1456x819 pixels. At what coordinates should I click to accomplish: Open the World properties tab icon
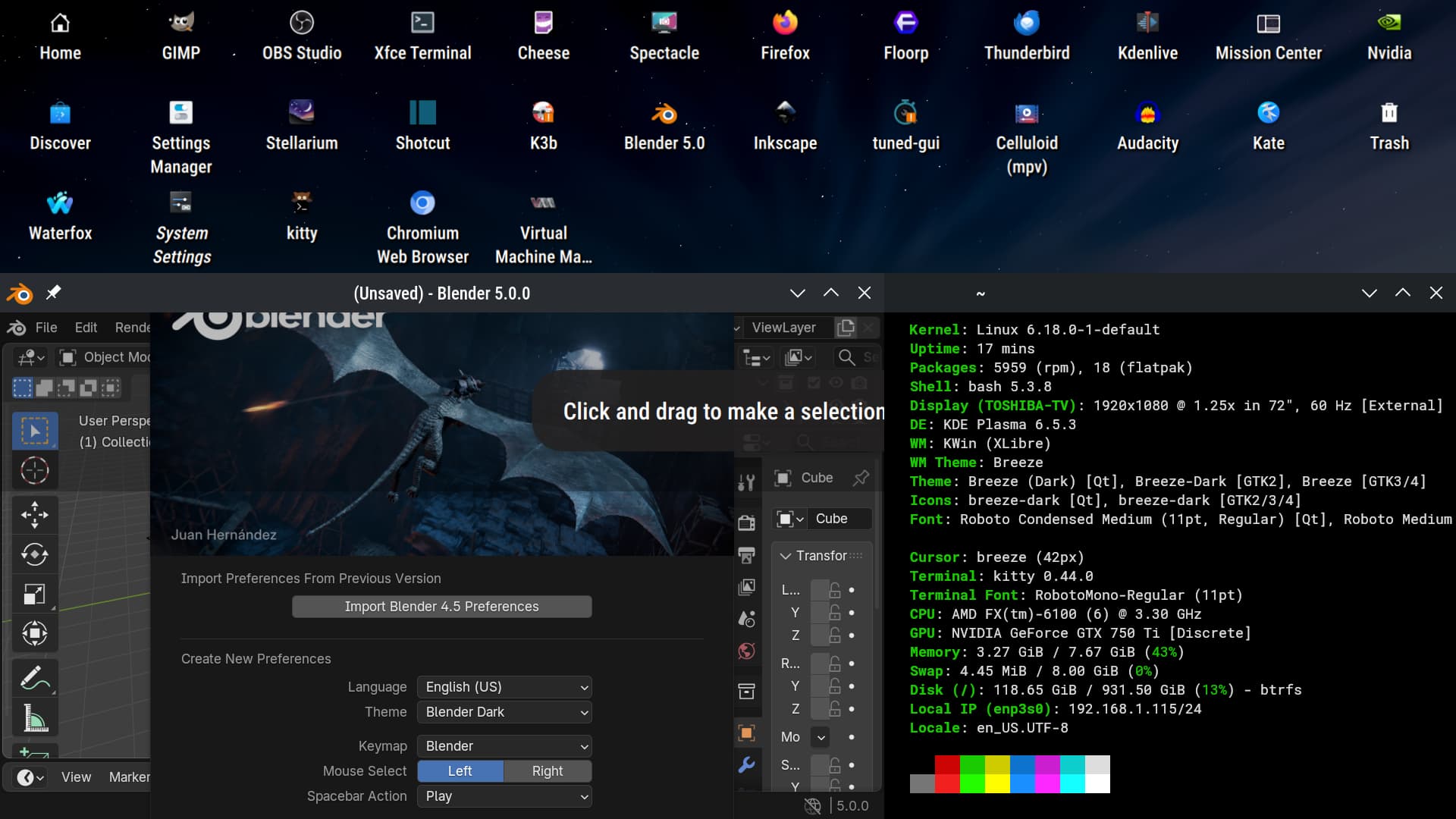[x=746, y=651]
